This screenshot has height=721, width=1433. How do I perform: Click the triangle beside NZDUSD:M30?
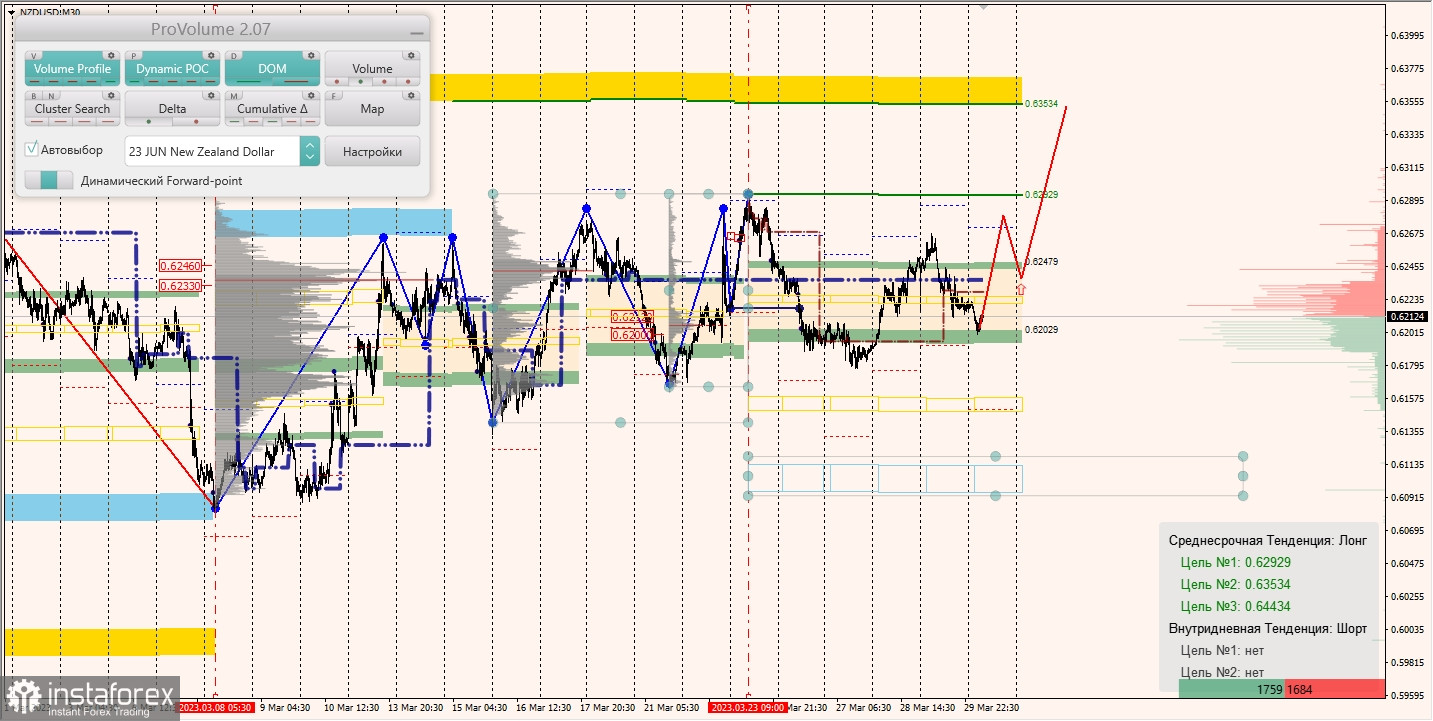[x=10, y=12]
